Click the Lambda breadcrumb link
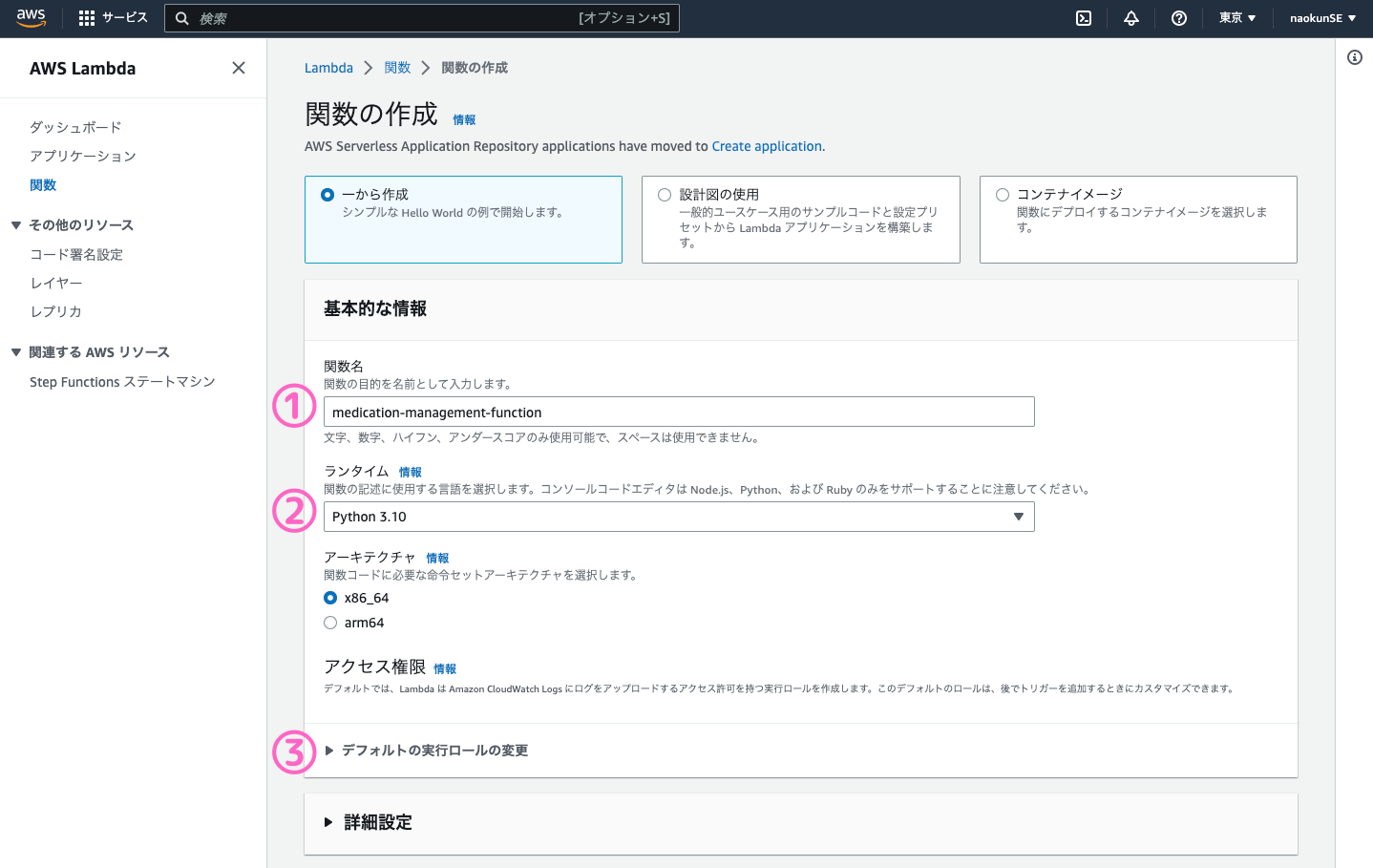This screenshot has height=868, width=1373. [328, 68]
